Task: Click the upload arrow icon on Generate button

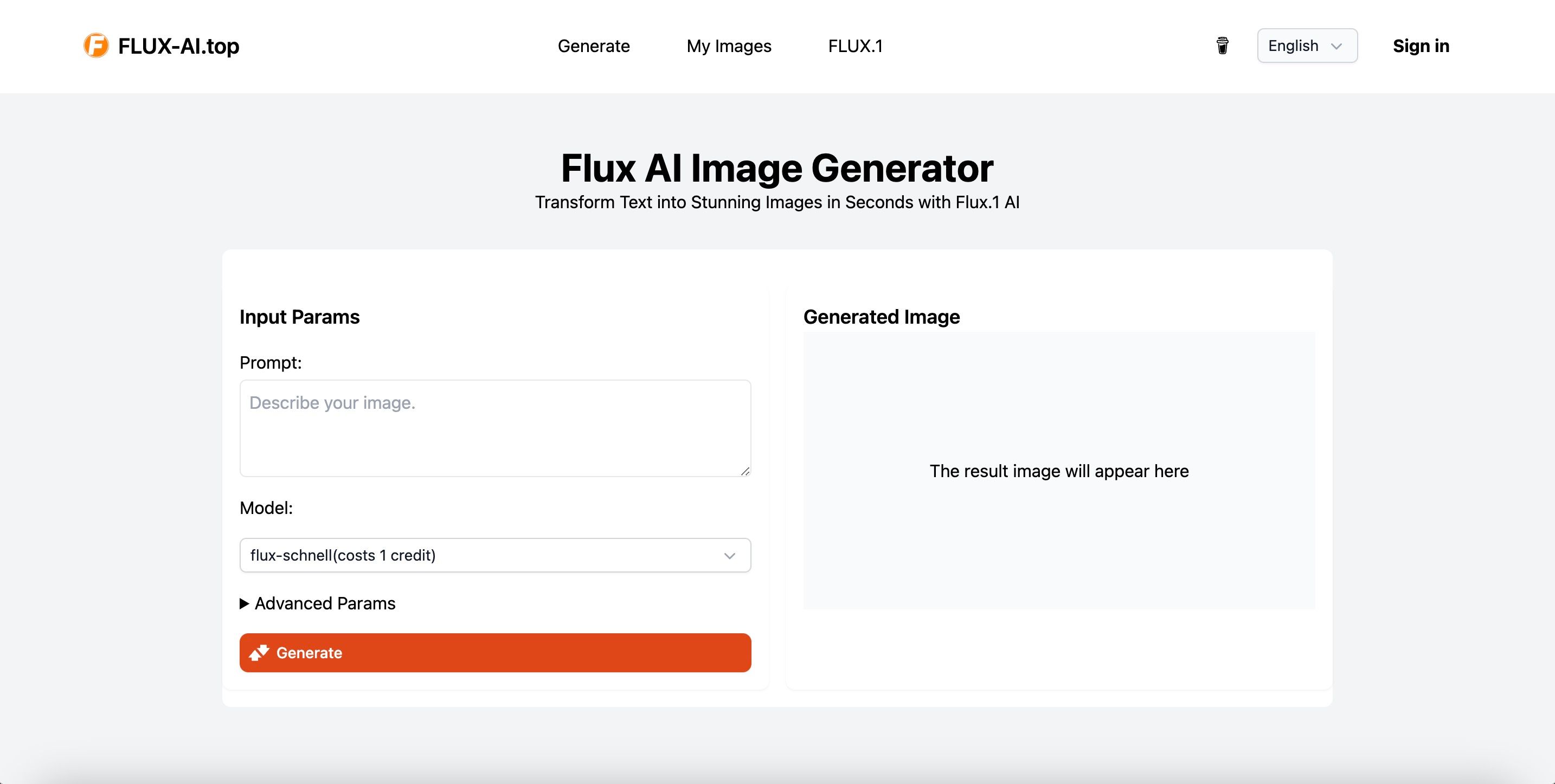Action: [259, 652]
